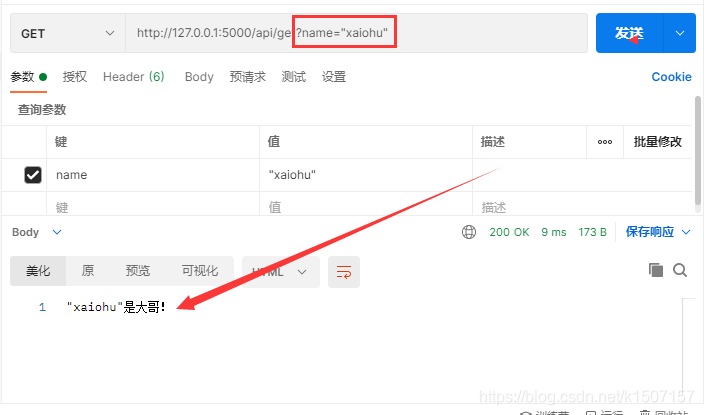Click 批量修改 to bulk edit parameters

coord(657,142)
